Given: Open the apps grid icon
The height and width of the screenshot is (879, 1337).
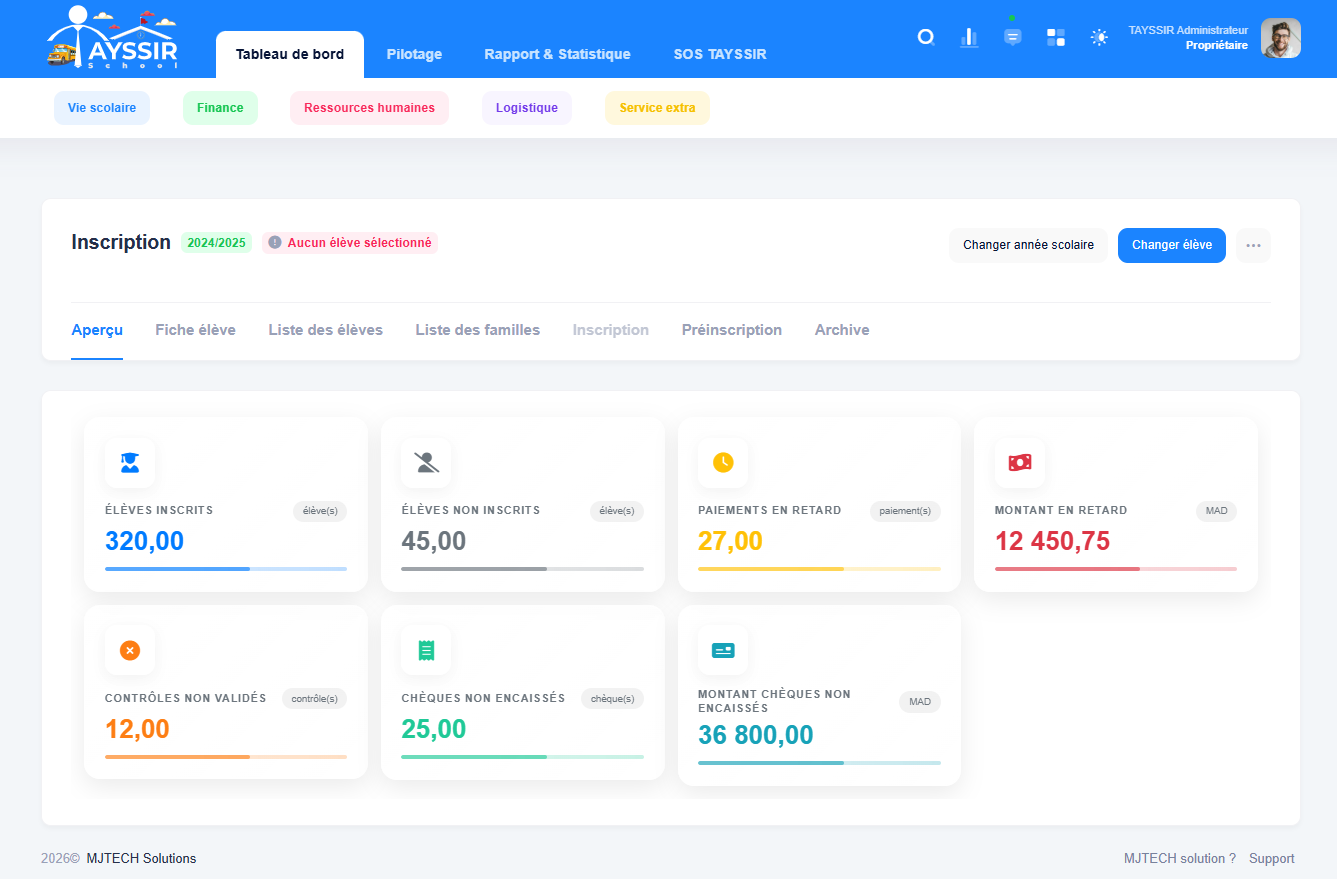Looking at the screenshot, I should tap(1056, 38).
